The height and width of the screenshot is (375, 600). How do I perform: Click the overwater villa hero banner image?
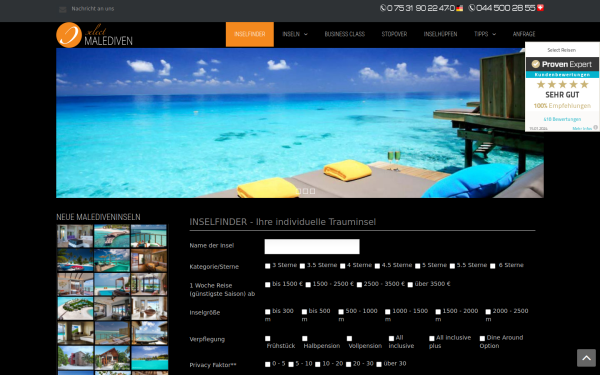(x=300, y=123)
